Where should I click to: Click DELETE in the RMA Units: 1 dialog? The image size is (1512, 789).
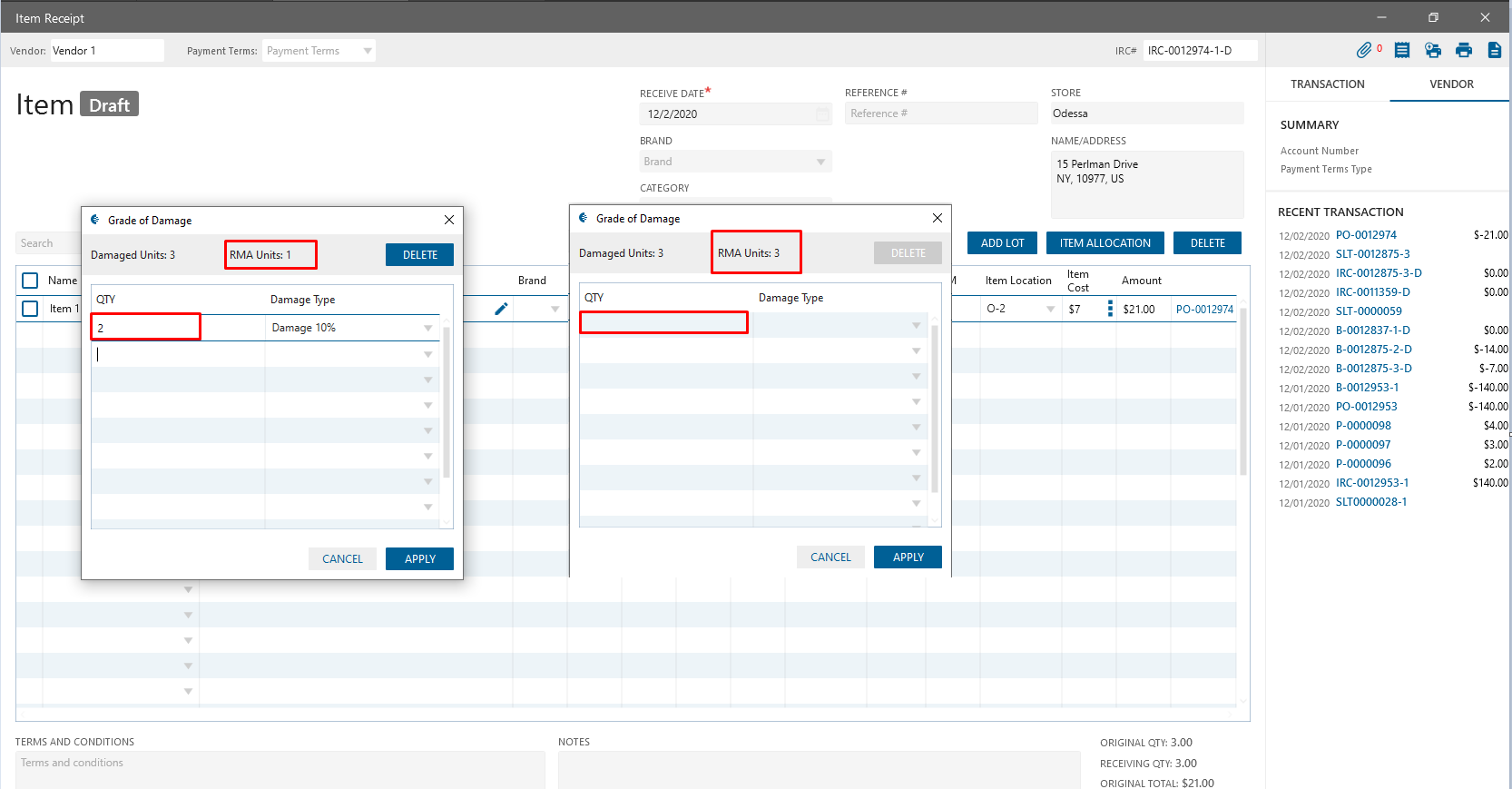point(420,255)
